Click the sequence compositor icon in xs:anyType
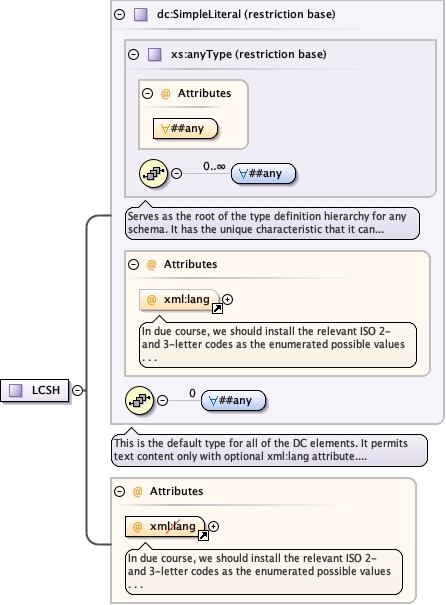Screen dimensions: 446x605 pos(153,174)
